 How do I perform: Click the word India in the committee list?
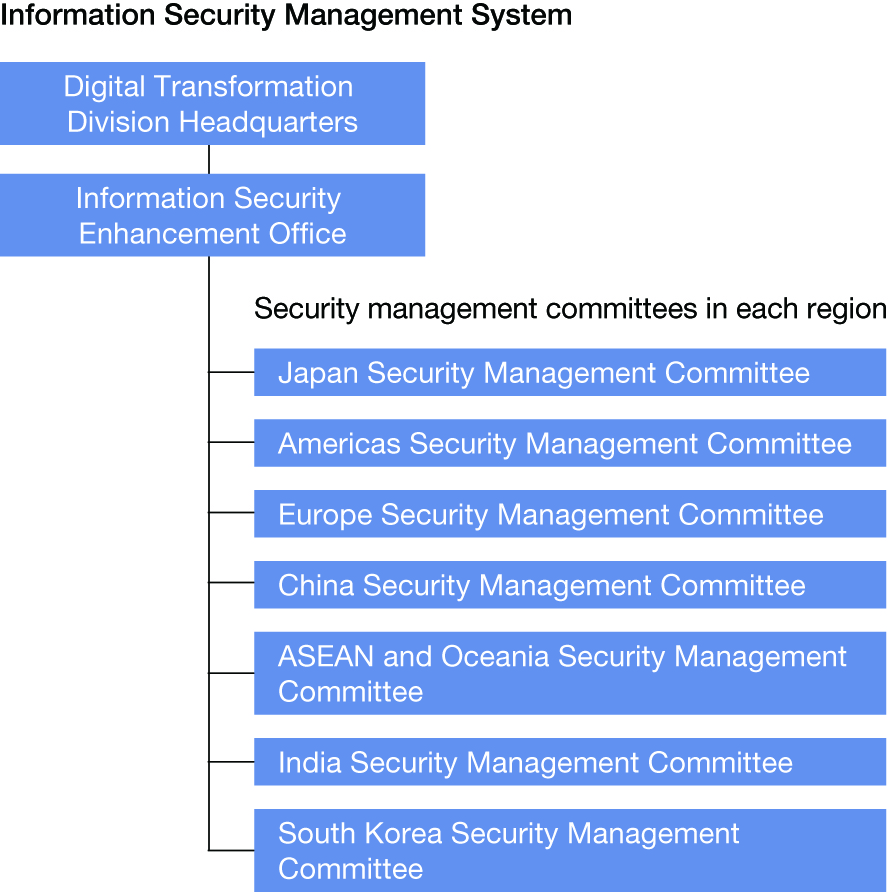pyautogui.click(x=309, y=762)
